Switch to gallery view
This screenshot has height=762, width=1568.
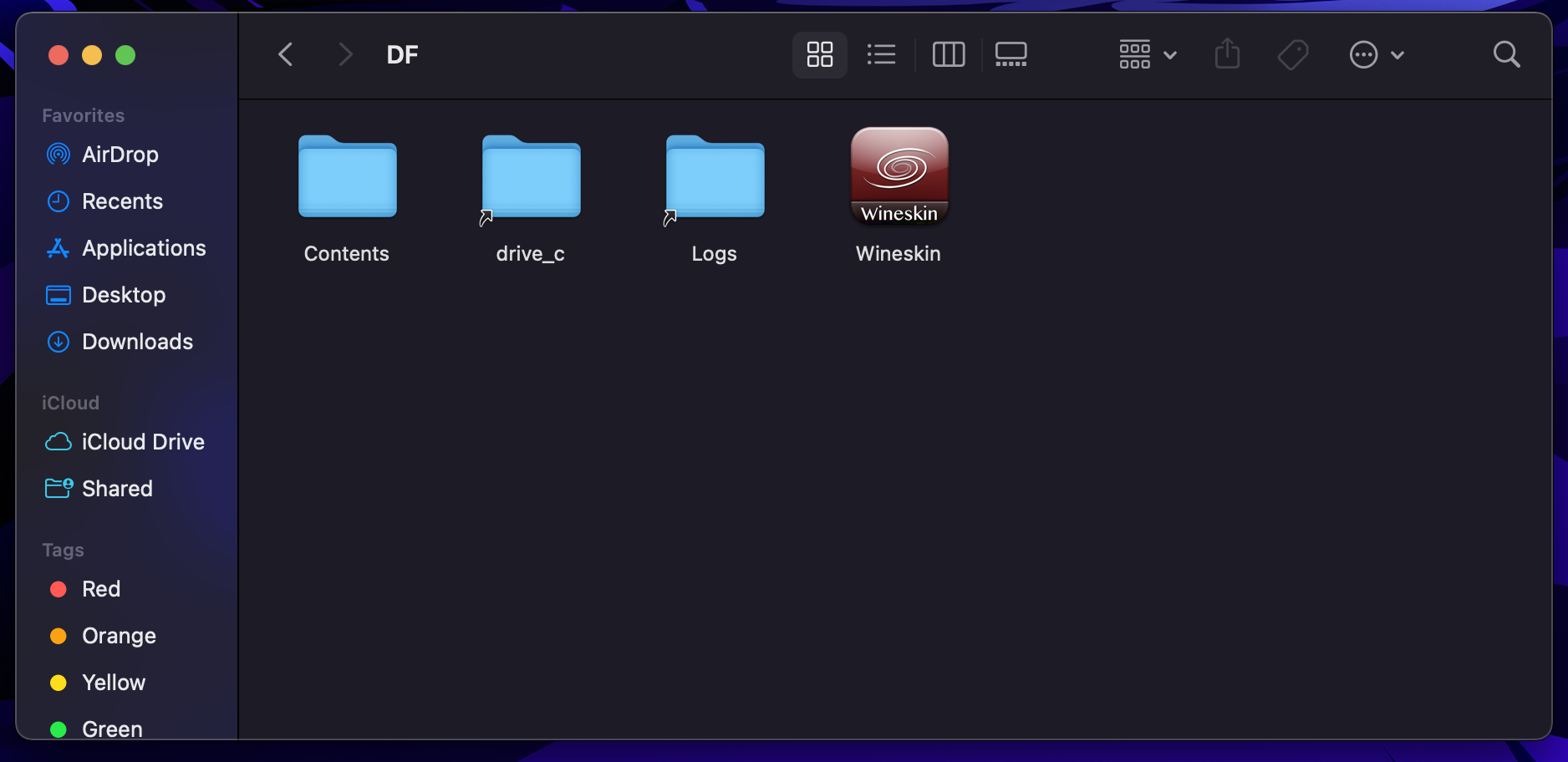pyautogui.click(x=1011, y=55)
